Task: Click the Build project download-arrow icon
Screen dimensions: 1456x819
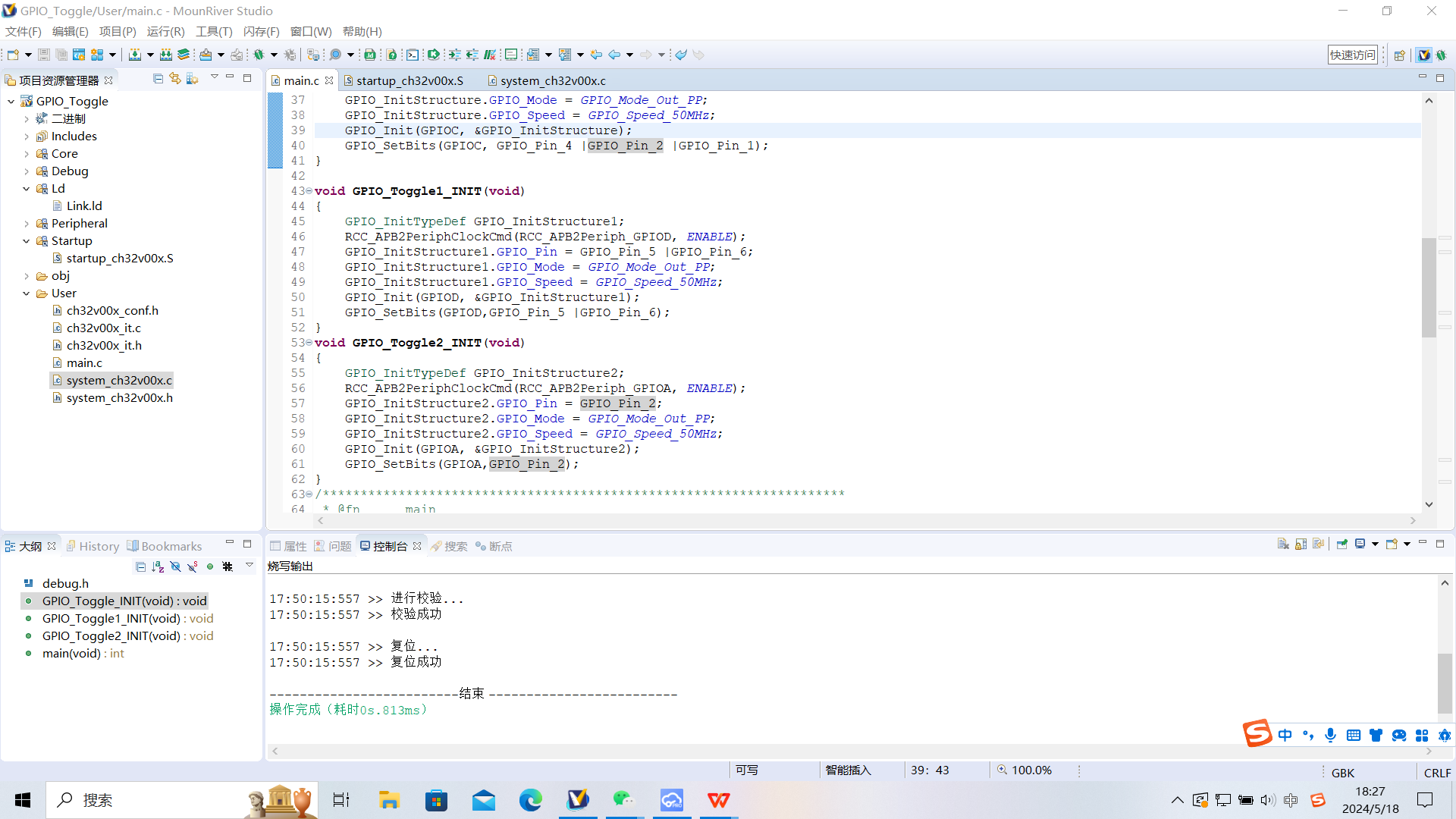Action: pyautogui.click(x=134, y=55)
